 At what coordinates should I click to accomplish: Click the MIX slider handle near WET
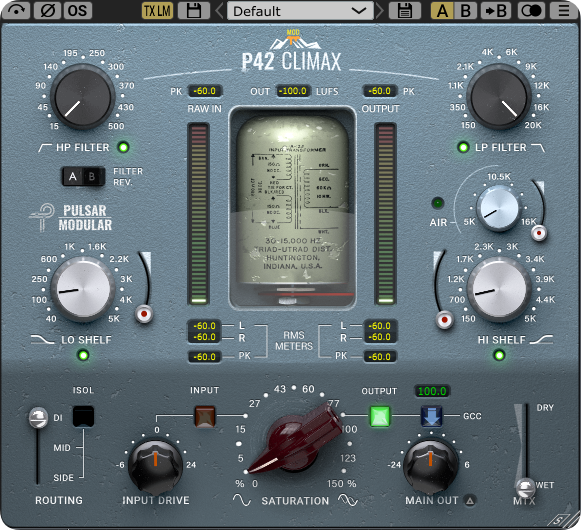point(525,487)
